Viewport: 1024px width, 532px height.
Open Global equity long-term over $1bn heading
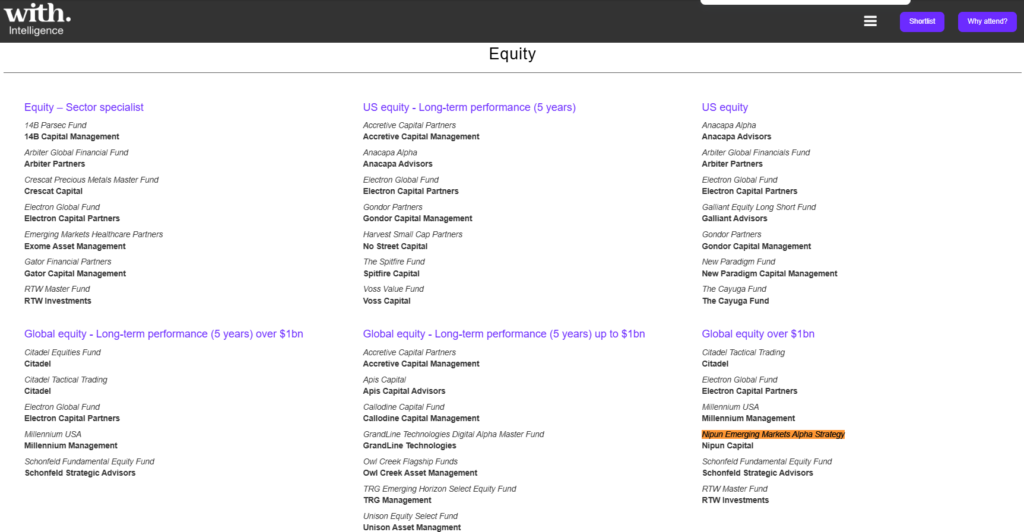click(x=163, y=334)
